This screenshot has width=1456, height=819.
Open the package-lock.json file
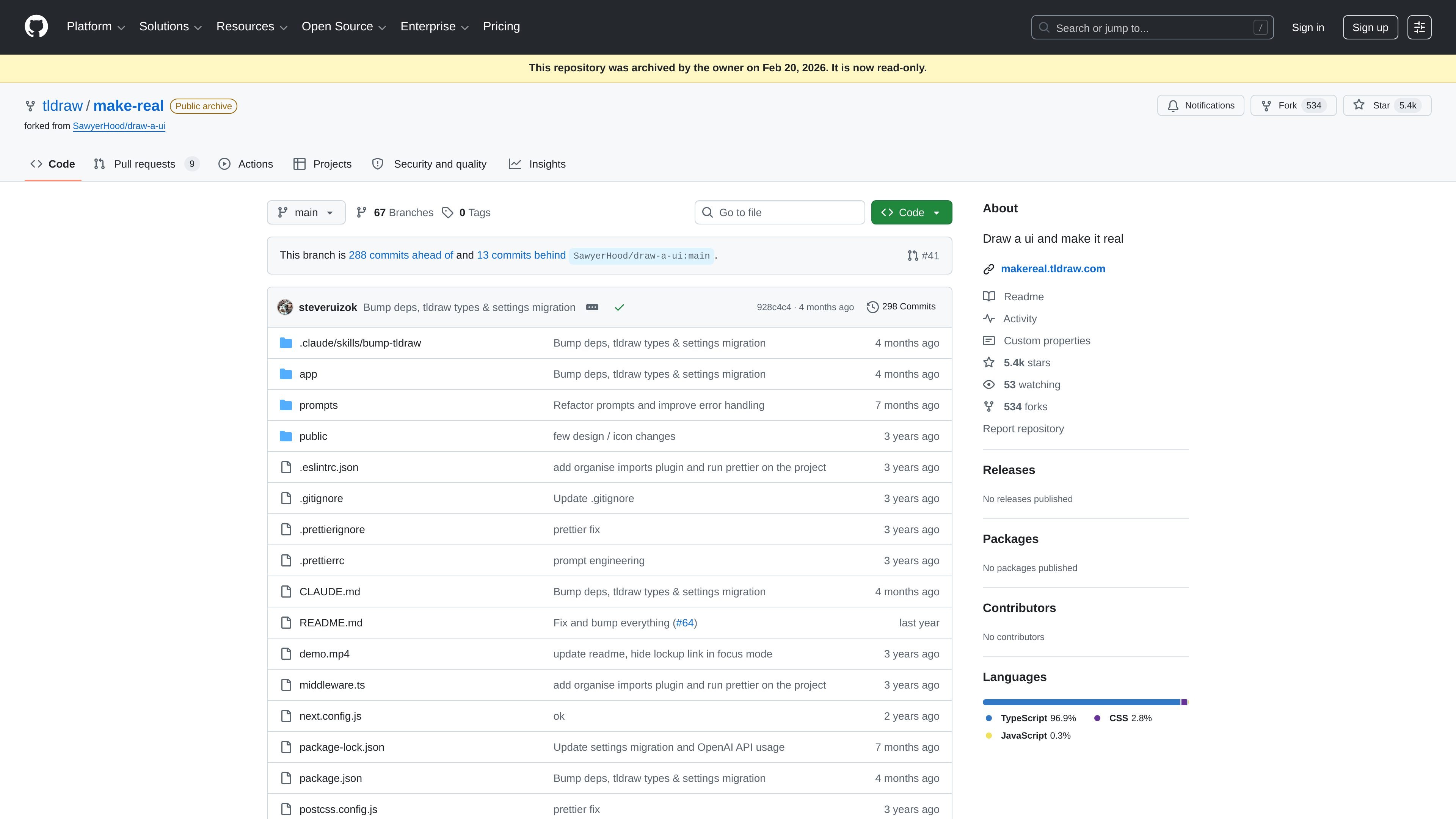[341, 747]
